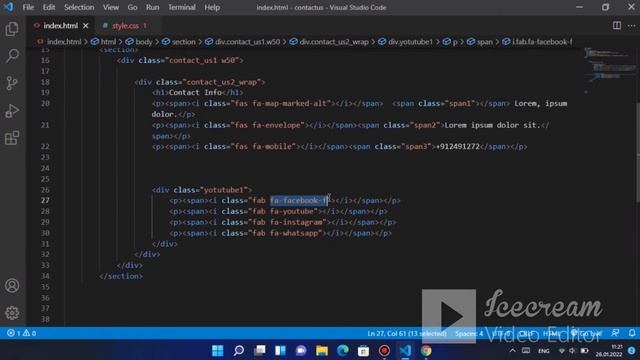Image resolution: width=640 pixels, height=360 pixels.
Task: Click the div.contact_us1.w50 breadcrumb
Action: 247,42
